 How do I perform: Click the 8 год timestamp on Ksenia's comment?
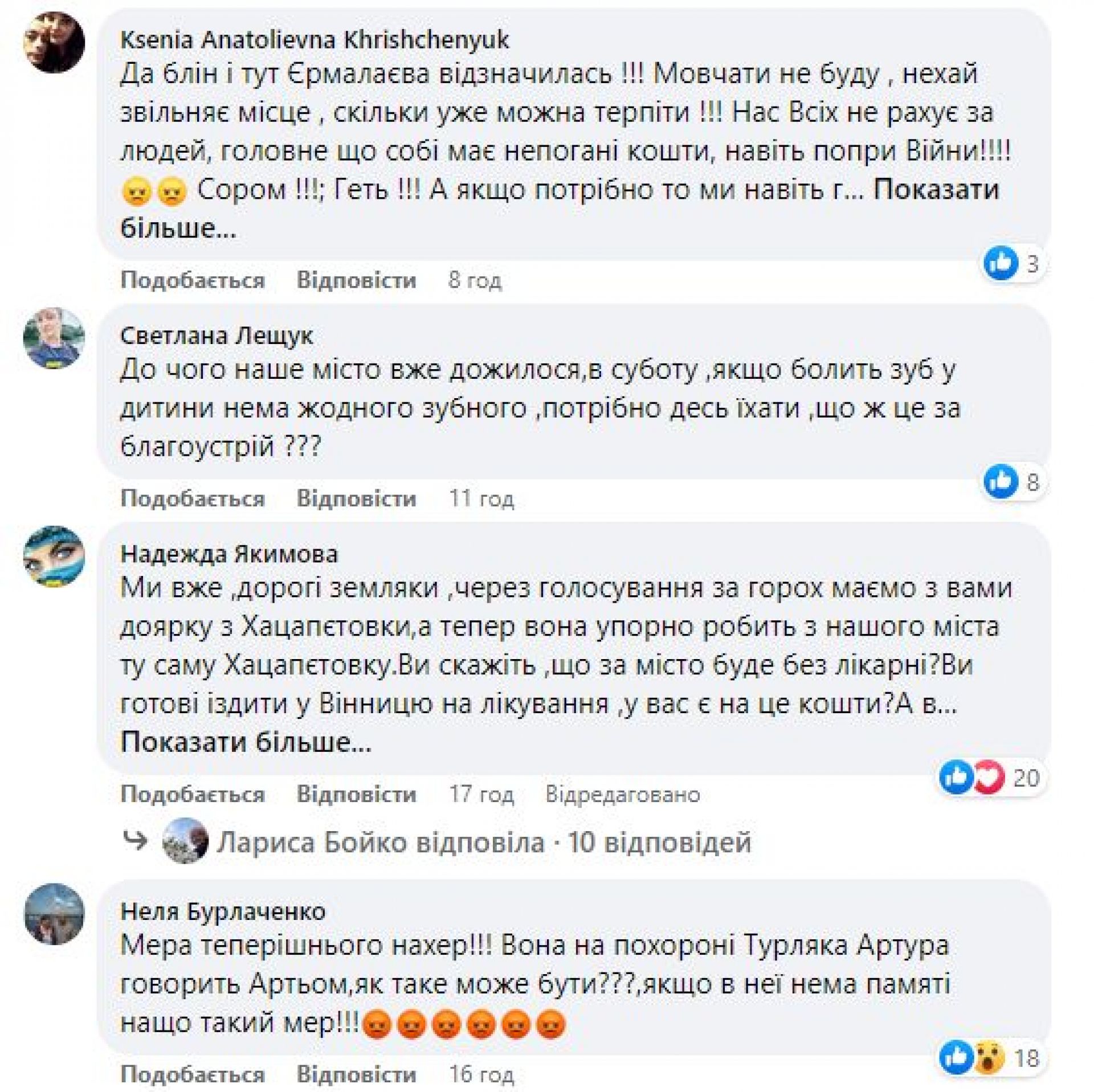475,280
